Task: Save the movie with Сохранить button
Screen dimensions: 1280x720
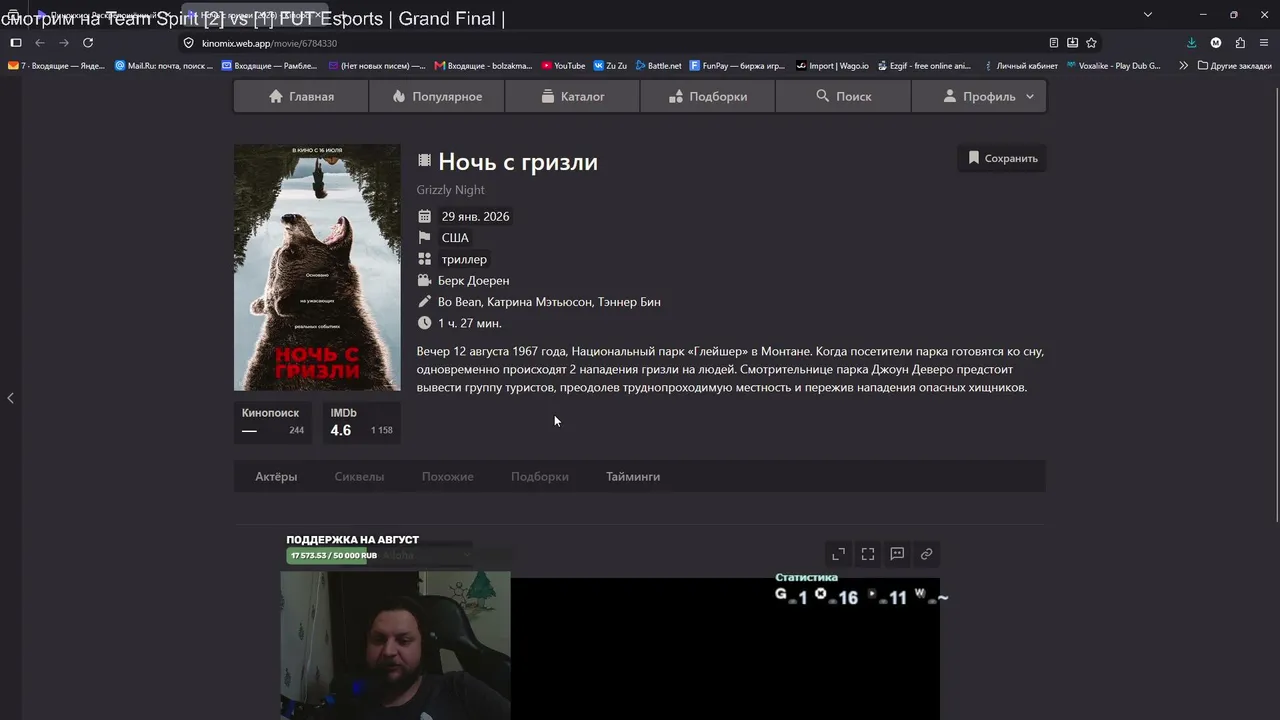Action: (1002, 158)
